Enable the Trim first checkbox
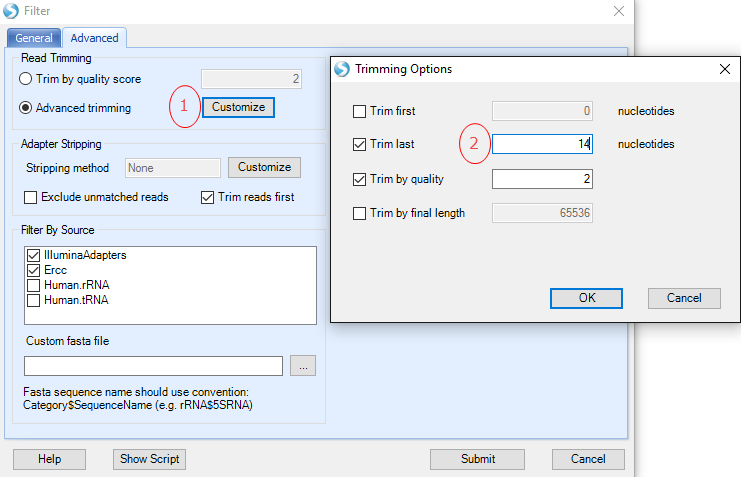Image resolution: width=741 pixels, height=477 pixels. coord(360,112)
